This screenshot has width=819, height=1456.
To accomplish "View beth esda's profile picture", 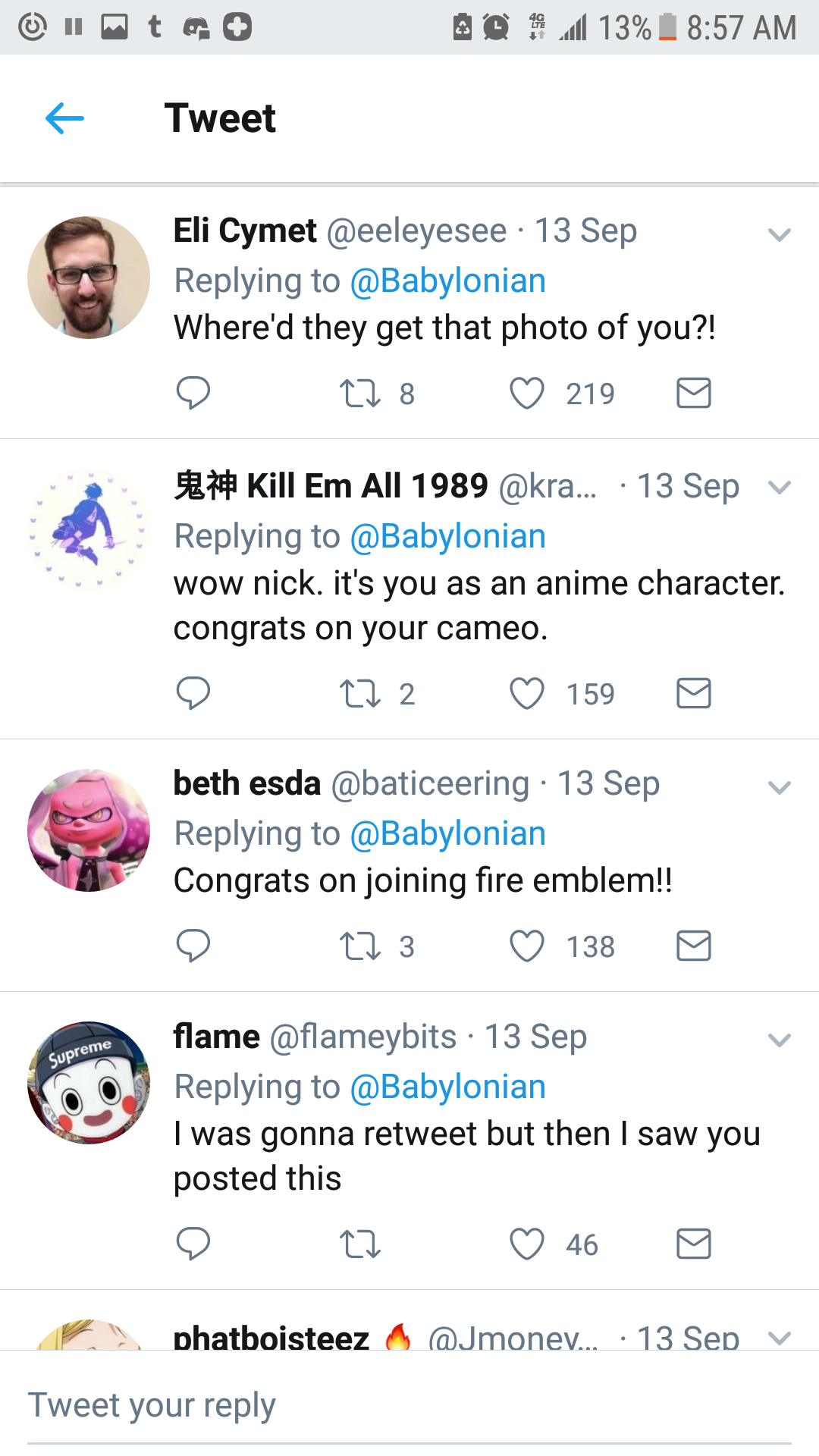I will [89, 830].
